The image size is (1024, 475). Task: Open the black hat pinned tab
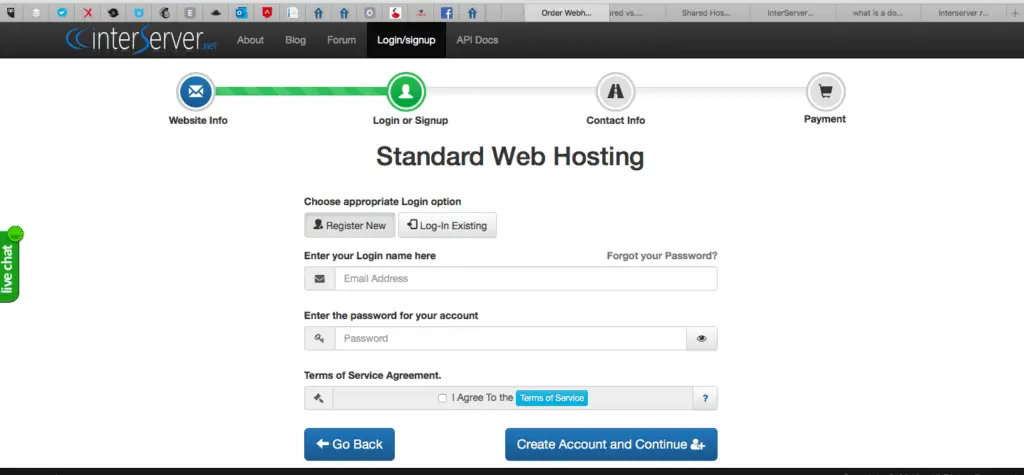pyautogui.click(x=216, y=12)
